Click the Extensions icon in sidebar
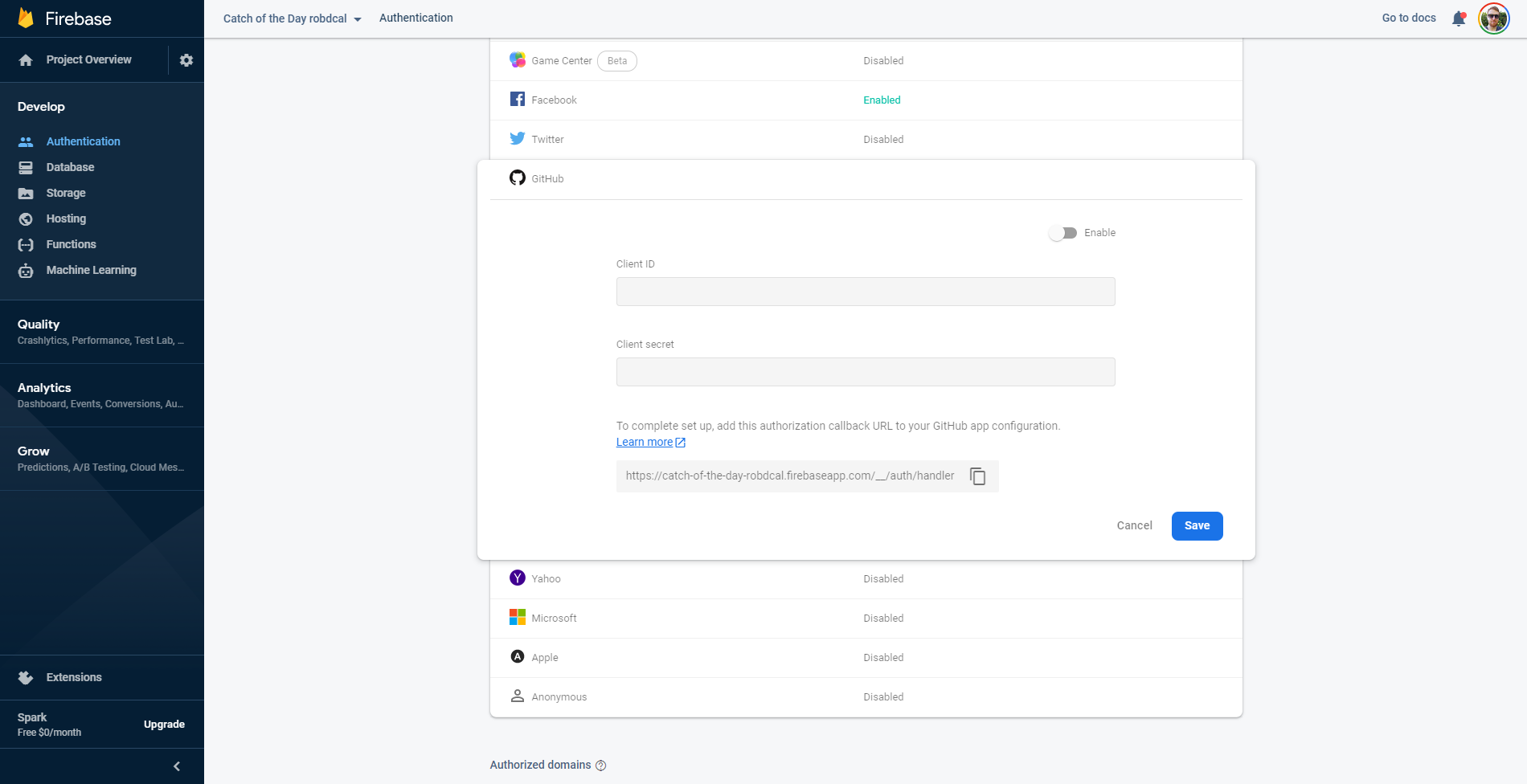 (26, 678)
